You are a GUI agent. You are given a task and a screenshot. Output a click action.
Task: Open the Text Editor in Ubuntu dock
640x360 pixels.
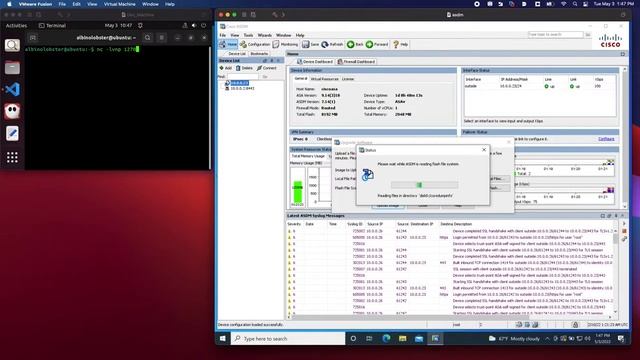click(12, 133)
